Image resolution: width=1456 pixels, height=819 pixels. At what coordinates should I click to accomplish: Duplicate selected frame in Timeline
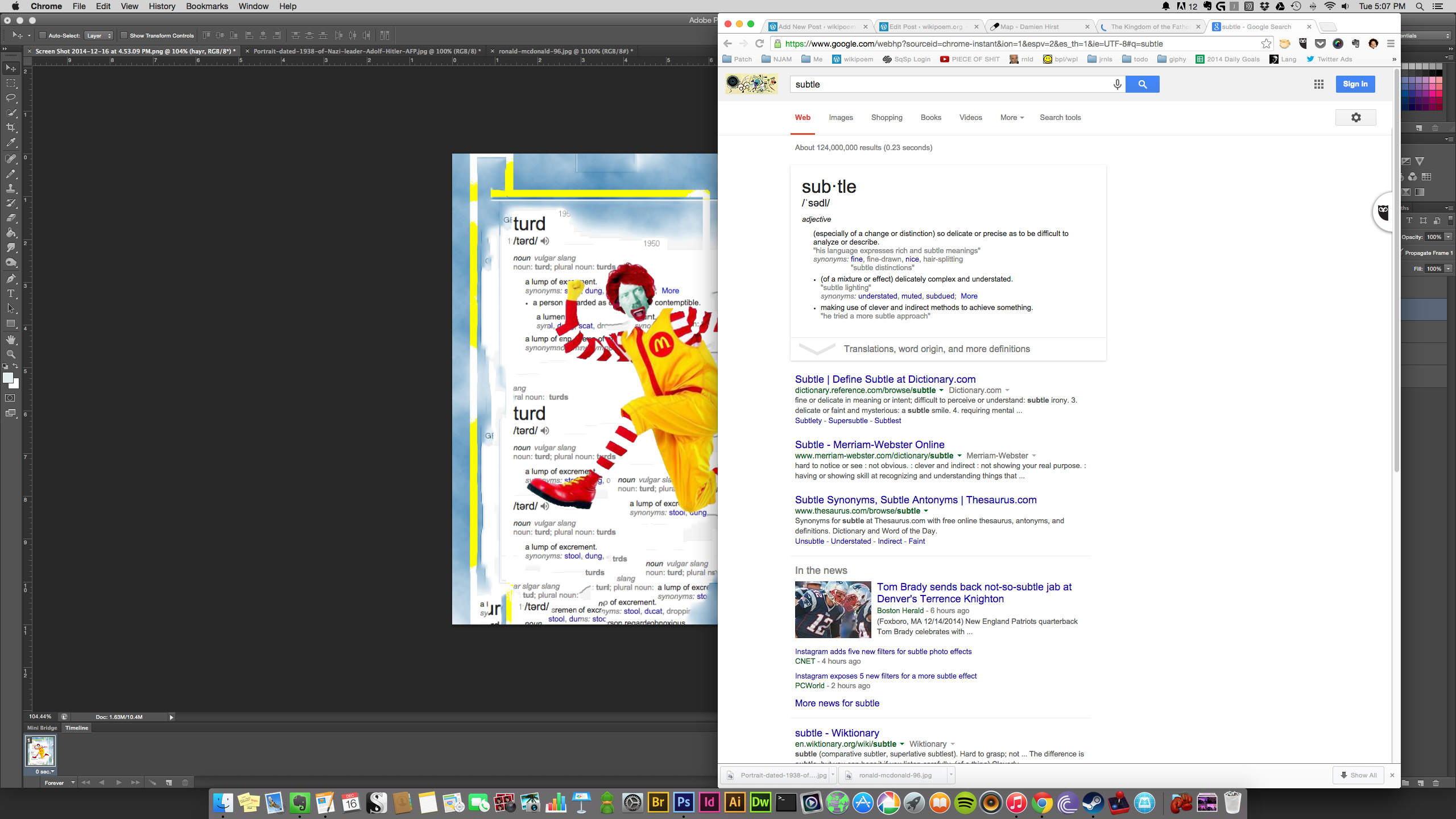(x=169, y=783)
